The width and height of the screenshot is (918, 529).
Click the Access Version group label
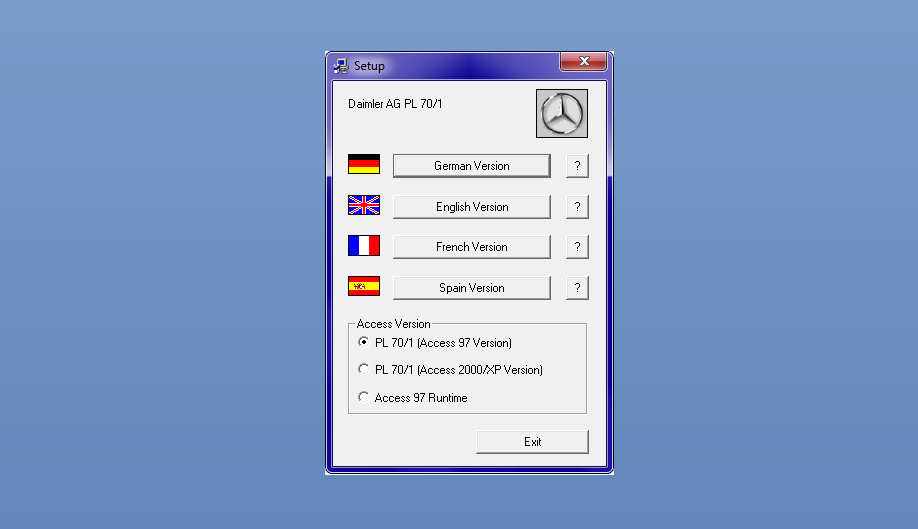click(393, 324)
